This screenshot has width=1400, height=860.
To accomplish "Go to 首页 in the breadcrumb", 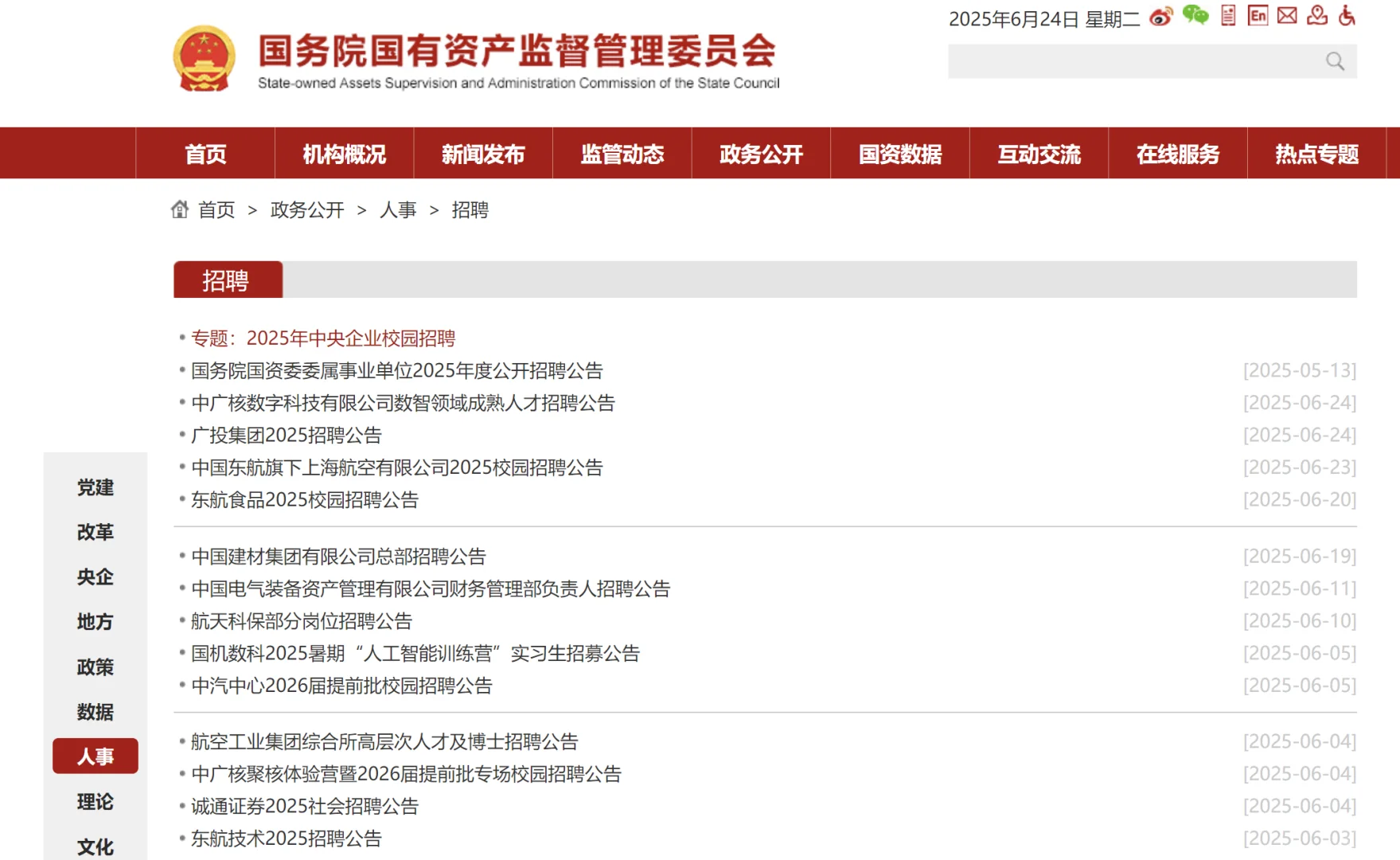I will click(216, 210).
